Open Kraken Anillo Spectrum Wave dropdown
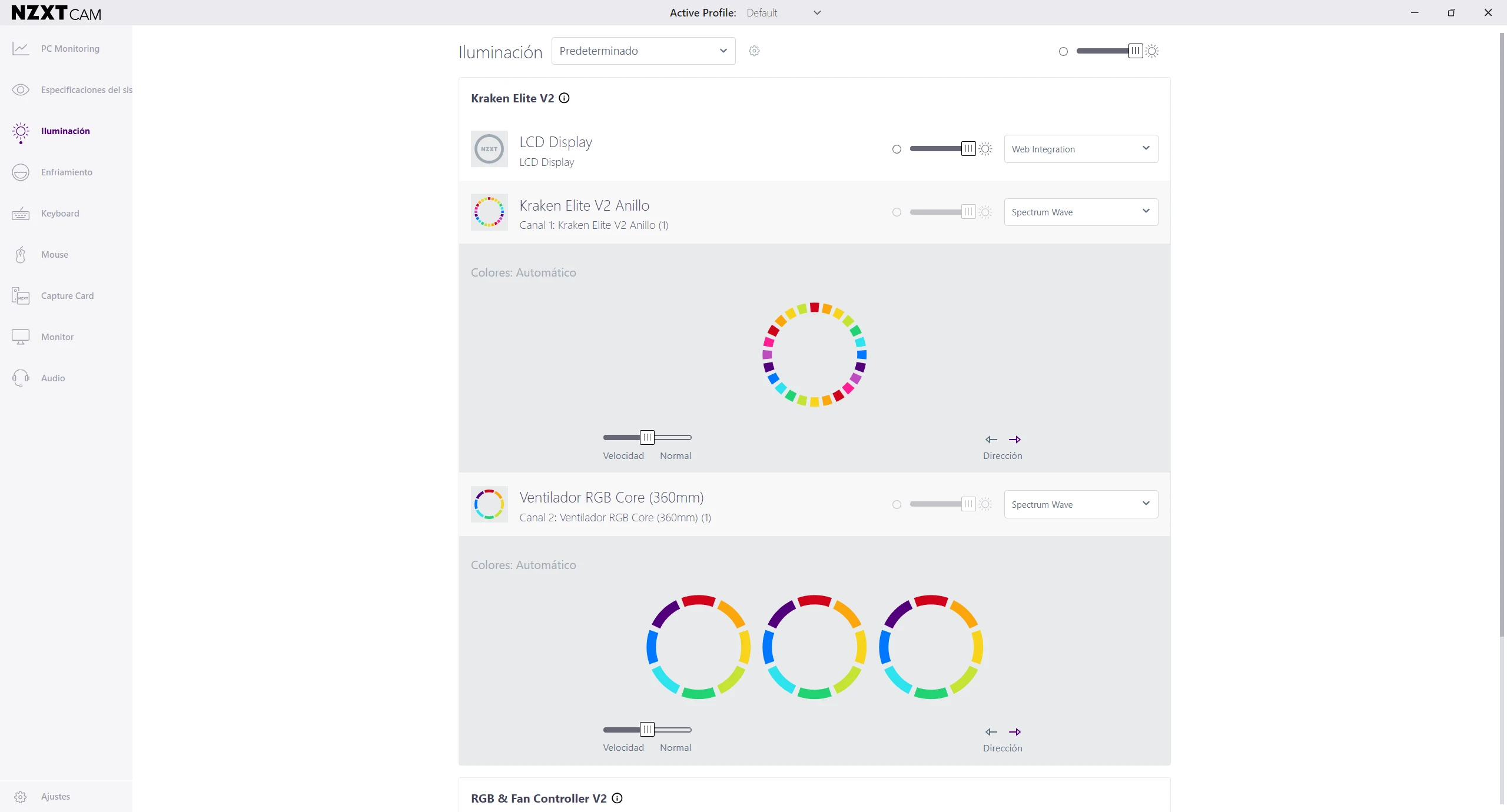Image resolution: width=1507 pixels, height=812 pixels. click(x=1081, y=212)
